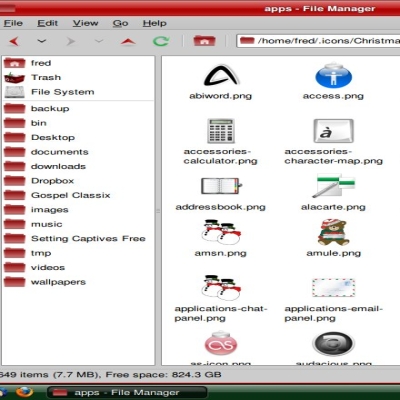Open the back history dropdown arrow
Screen dimensions: 400x400
42,41
